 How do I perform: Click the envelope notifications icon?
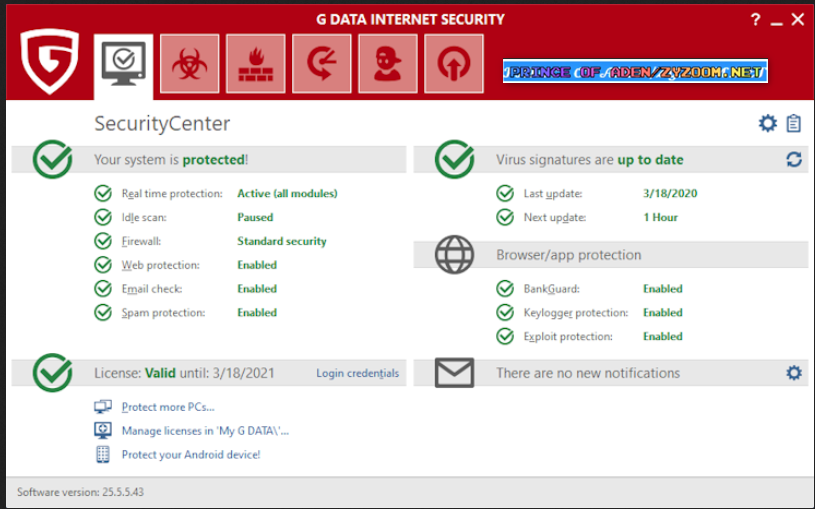click(x=454, y=372)
